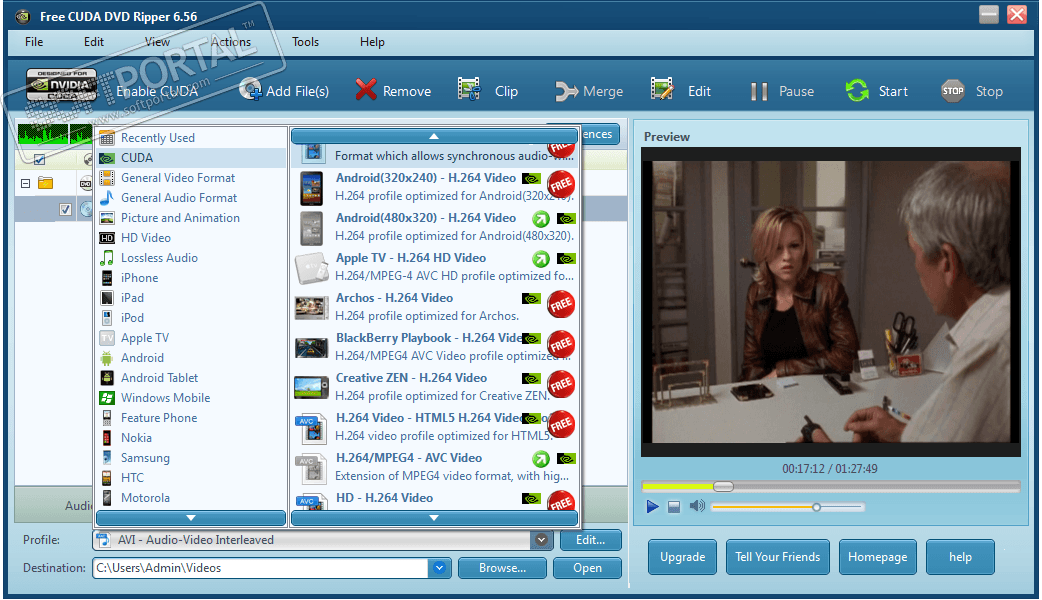This screenshot has width=1042, height=600.
Task: Click the red Remove X icon
Action: pyautogui.click(x=365, y=90)
